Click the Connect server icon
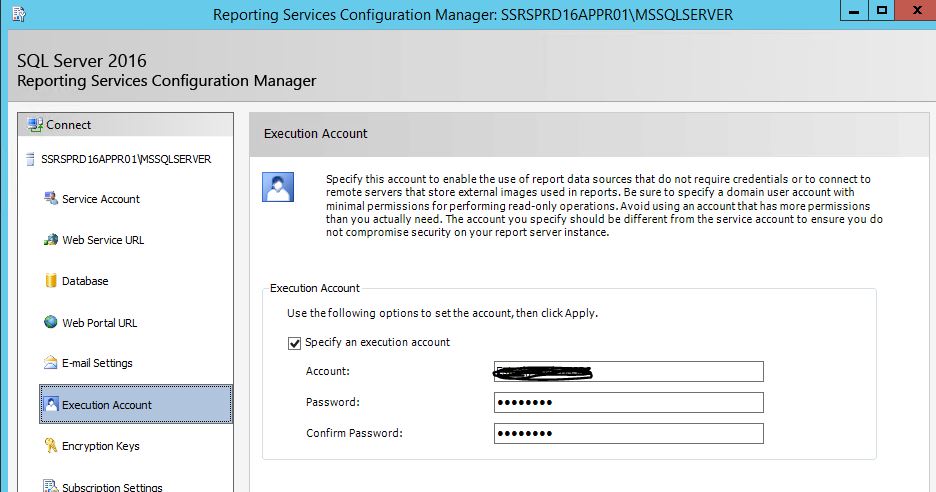The image size is (936, 492). [36, 125]
